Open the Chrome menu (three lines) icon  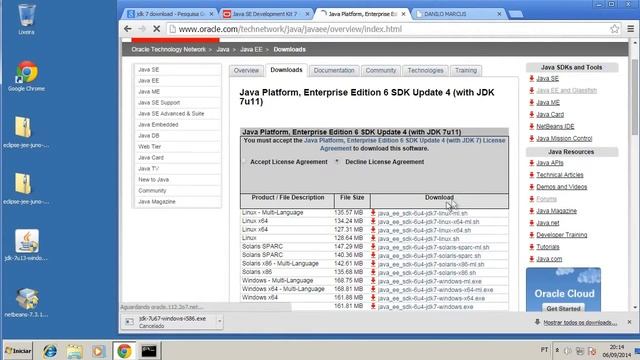tap(631, 29)
